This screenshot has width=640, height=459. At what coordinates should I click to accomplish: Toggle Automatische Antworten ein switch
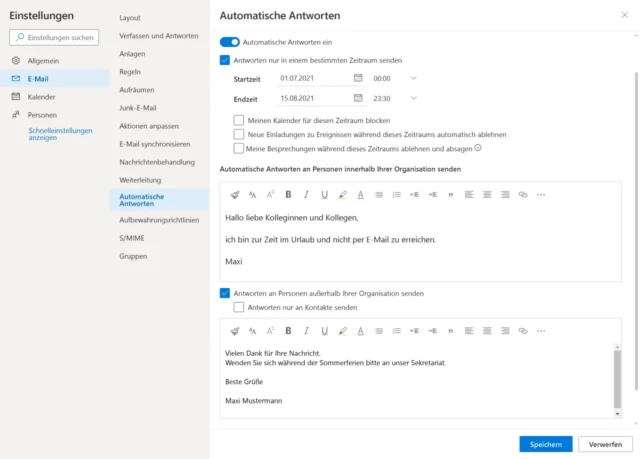229,43
